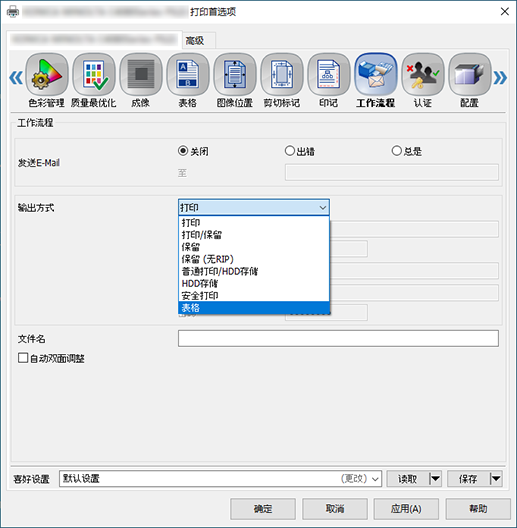This screenshot has width=517, height=528.
Task: Open the 读取 button arrow menu
Action: [435, 478]
